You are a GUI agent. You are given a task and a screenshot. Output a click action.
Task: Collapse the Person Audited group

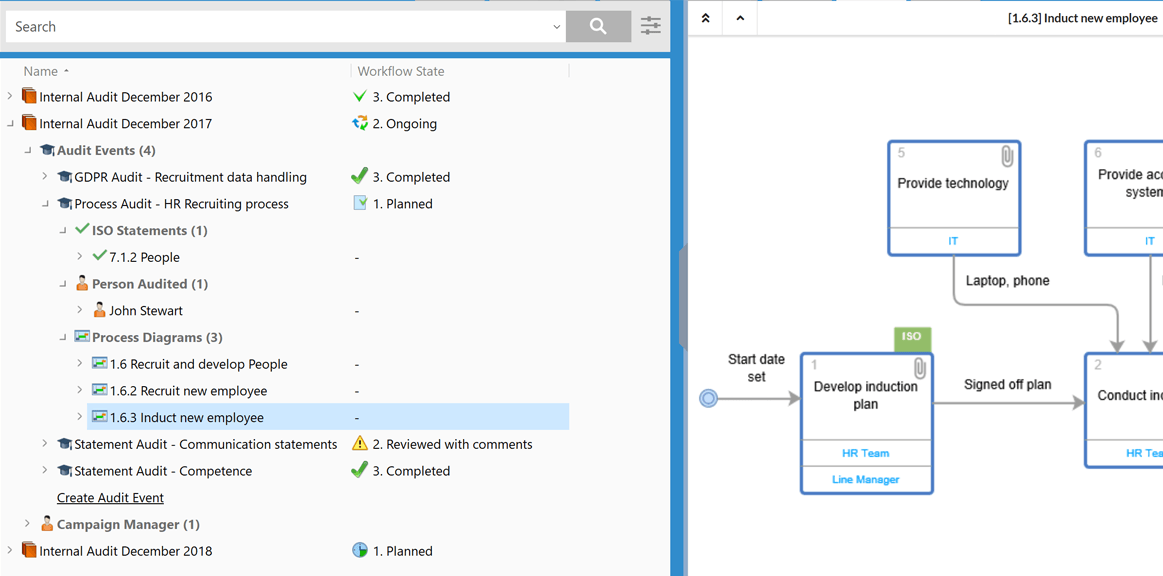click(63, 284)
